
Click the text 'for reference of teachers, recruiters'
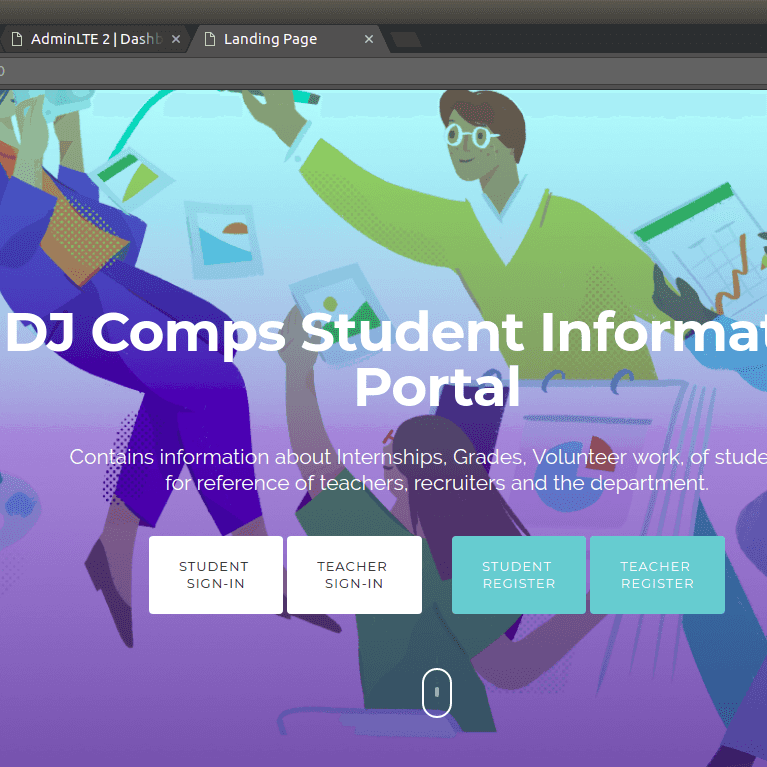point(335,483)
